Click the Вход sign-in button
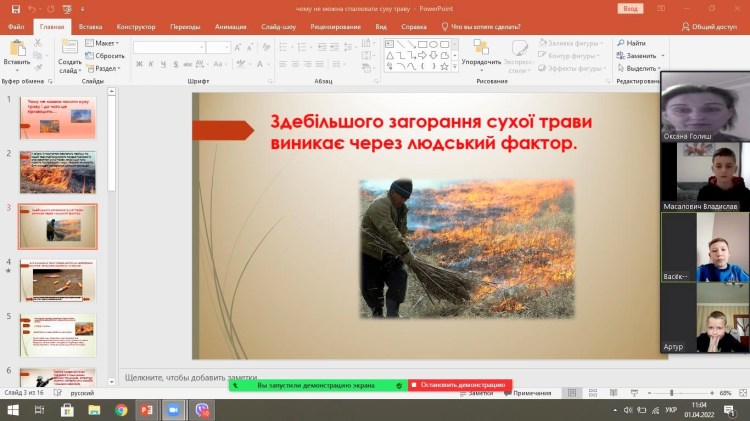This screenshot has height=421, width=750. point(632,8)
